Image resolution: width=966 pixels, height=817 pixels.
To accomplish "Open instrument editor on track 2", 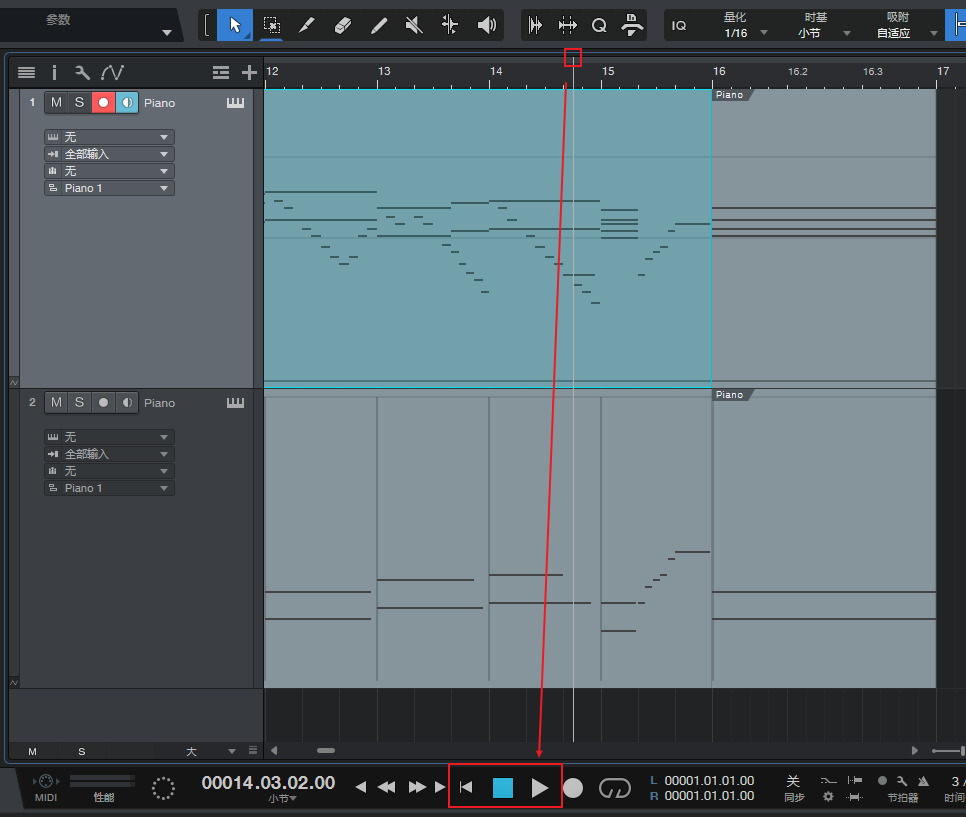I will point(235,403).
